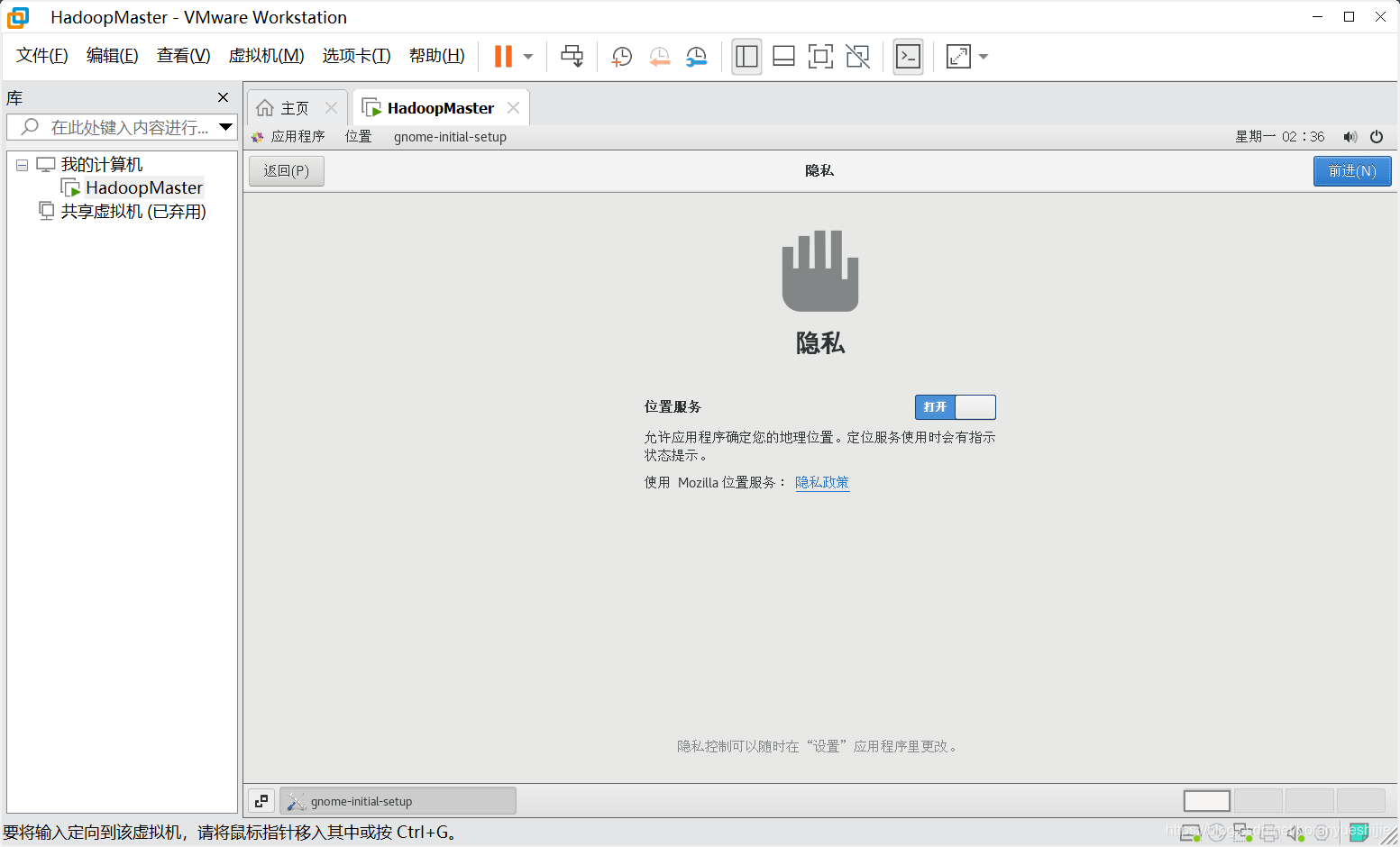Click the stretch guest display icon
Viewport: 1400px width, 847px height.
click(958, 56)
